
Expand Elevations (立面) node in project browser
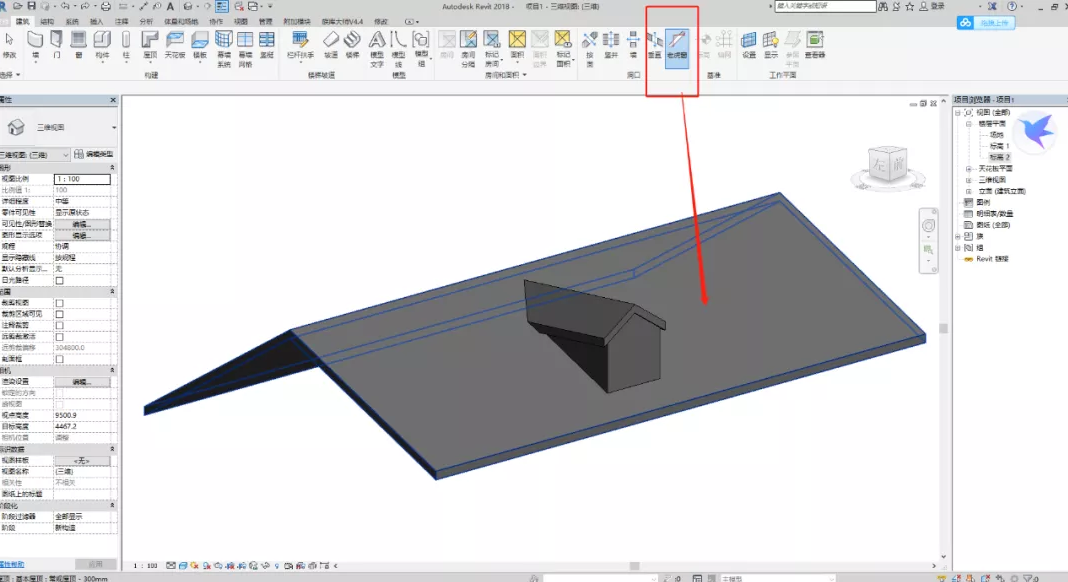(969, 192)
